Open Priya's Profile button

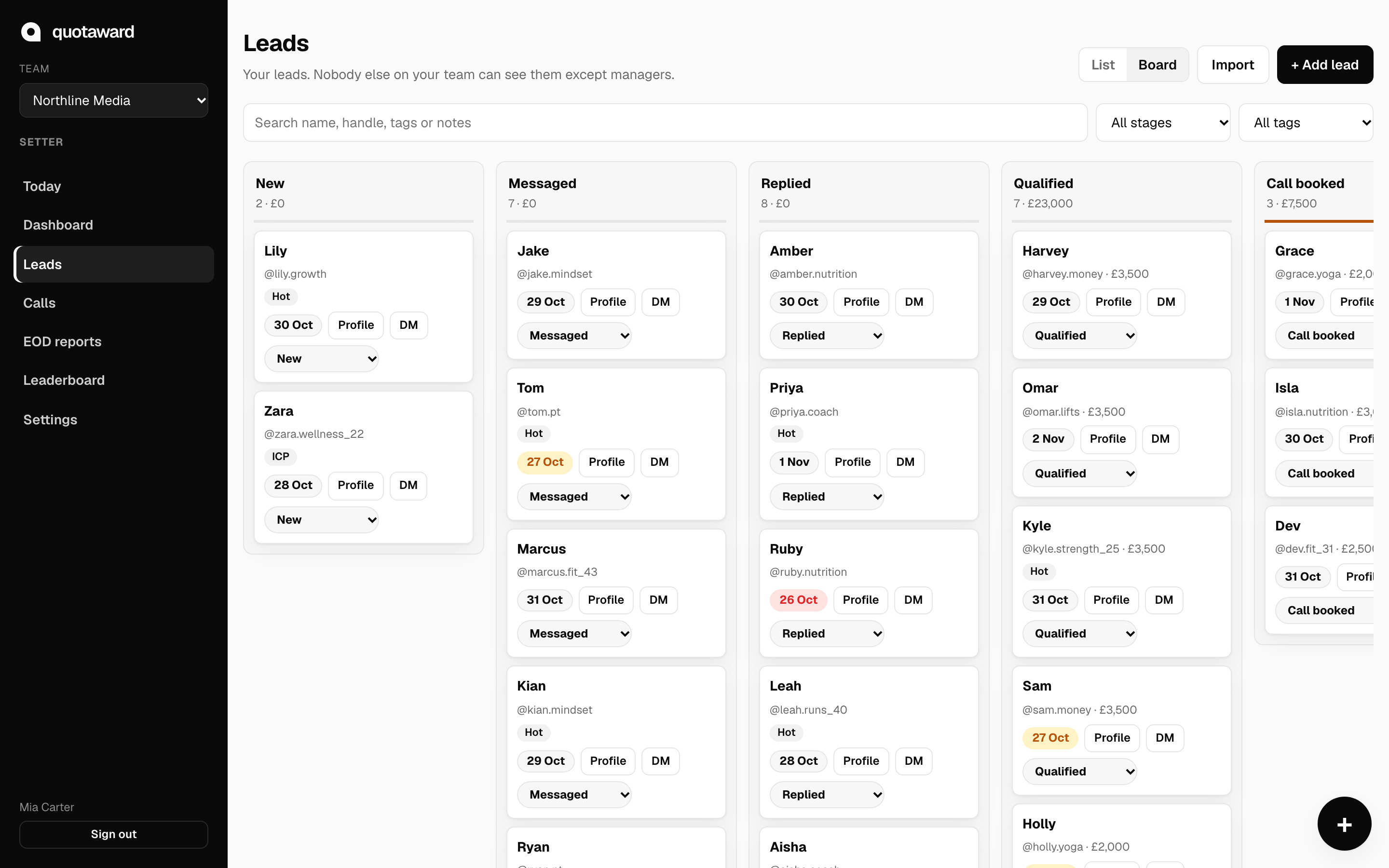(x=852, y=462)
